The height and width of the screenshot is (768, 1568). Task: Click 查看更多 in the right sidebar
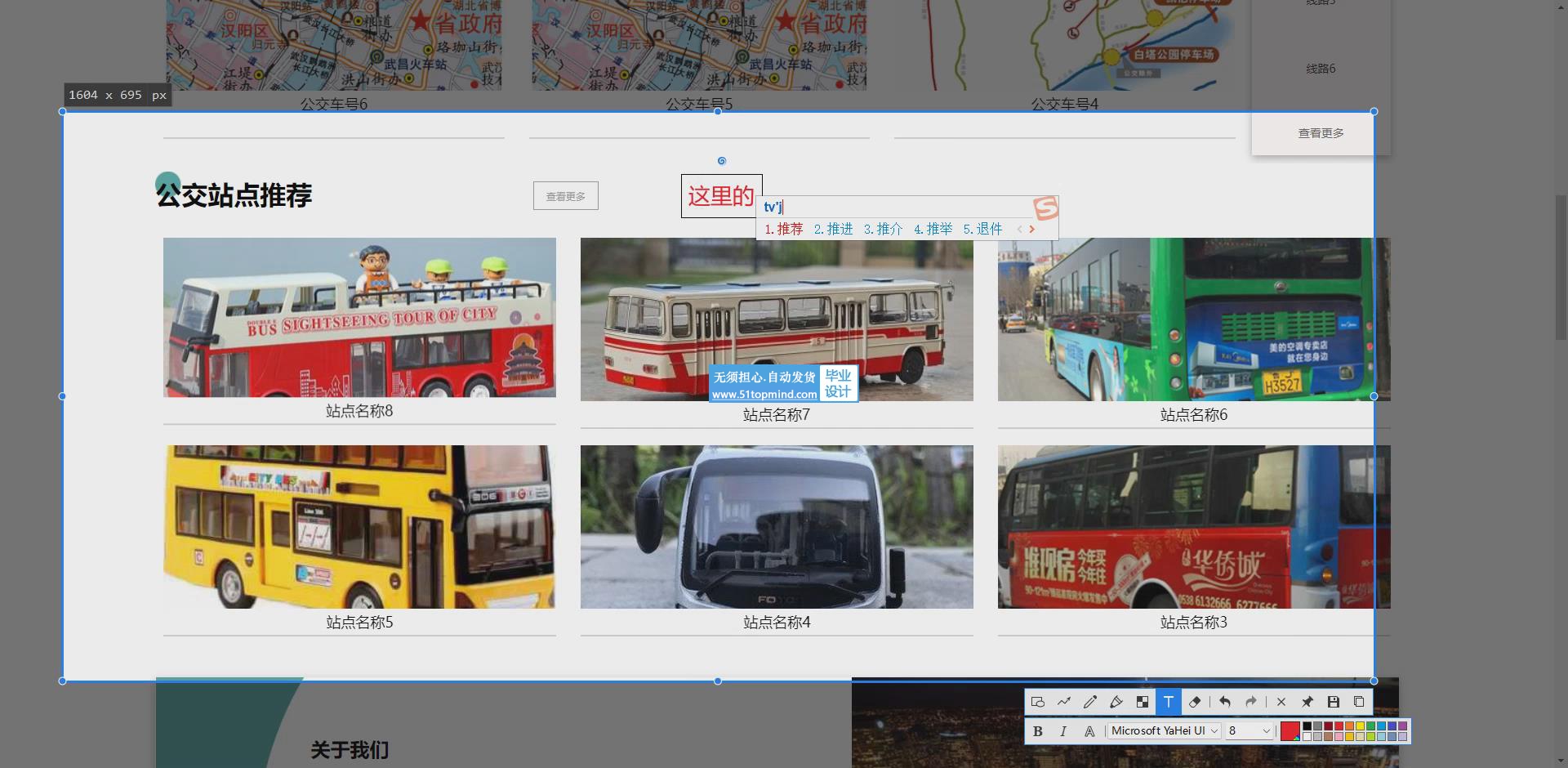tap(1321, 133)
